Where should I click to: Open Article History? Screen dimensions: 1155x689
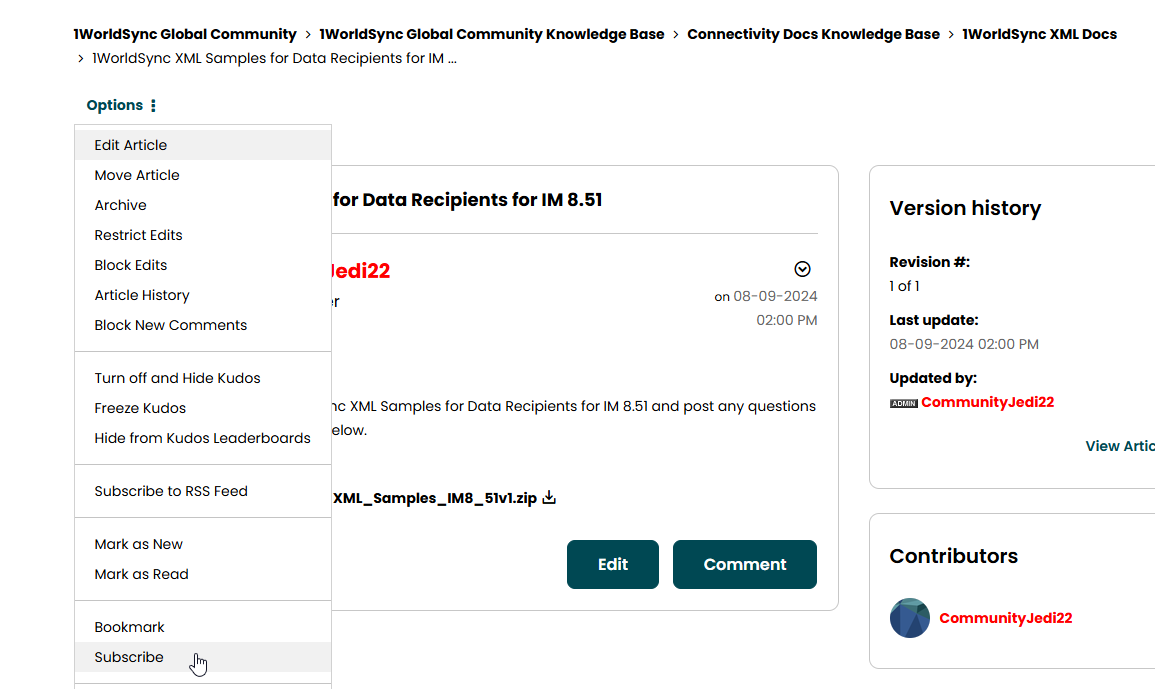(x=141, y=294)
